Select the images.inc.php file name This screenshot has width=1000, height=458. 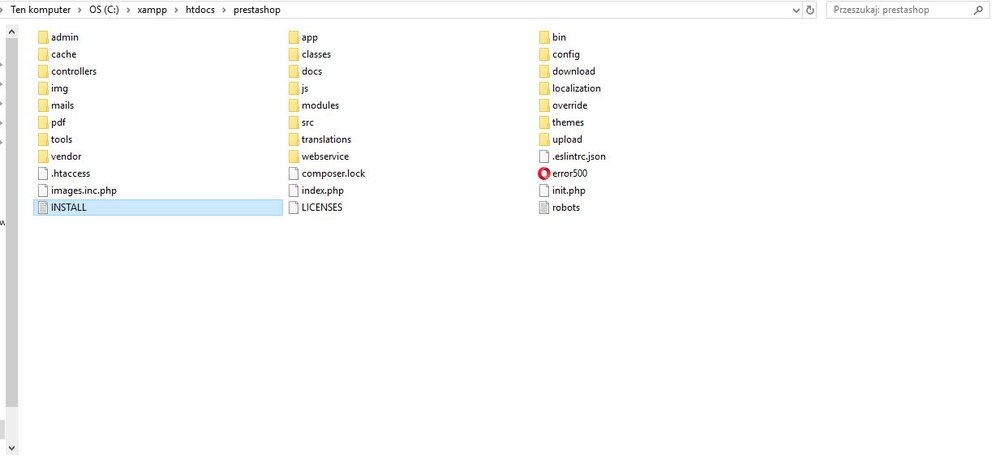(84, 190)
